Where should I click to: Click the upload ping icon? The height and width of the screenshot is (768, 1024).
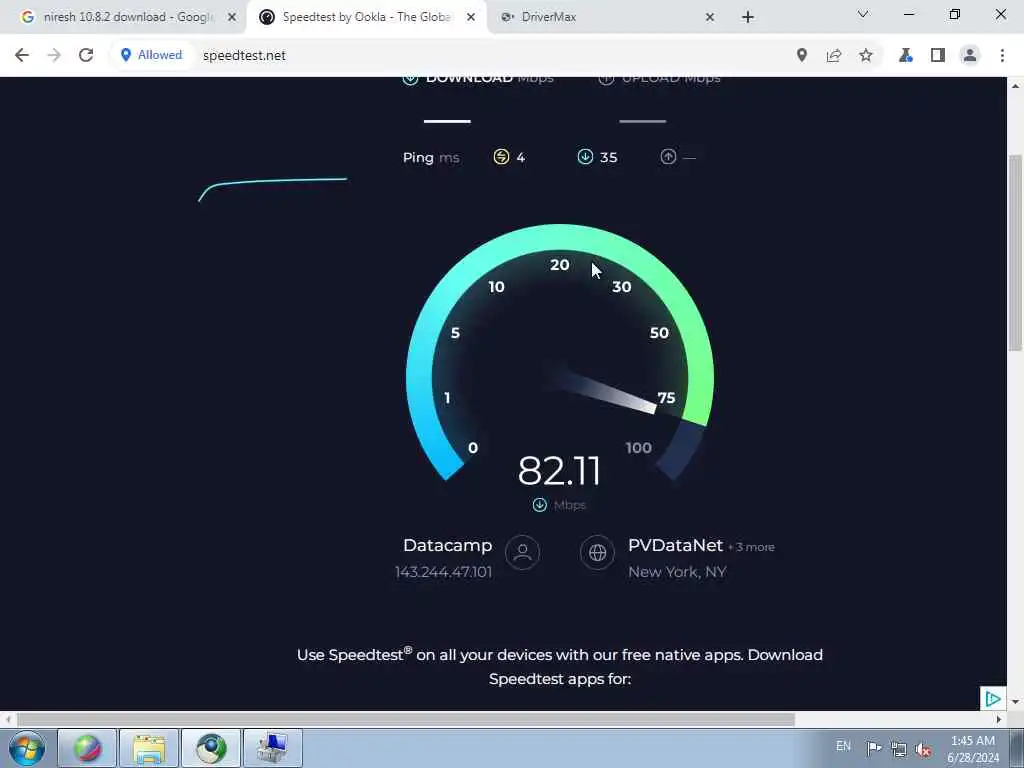point(668,157)
